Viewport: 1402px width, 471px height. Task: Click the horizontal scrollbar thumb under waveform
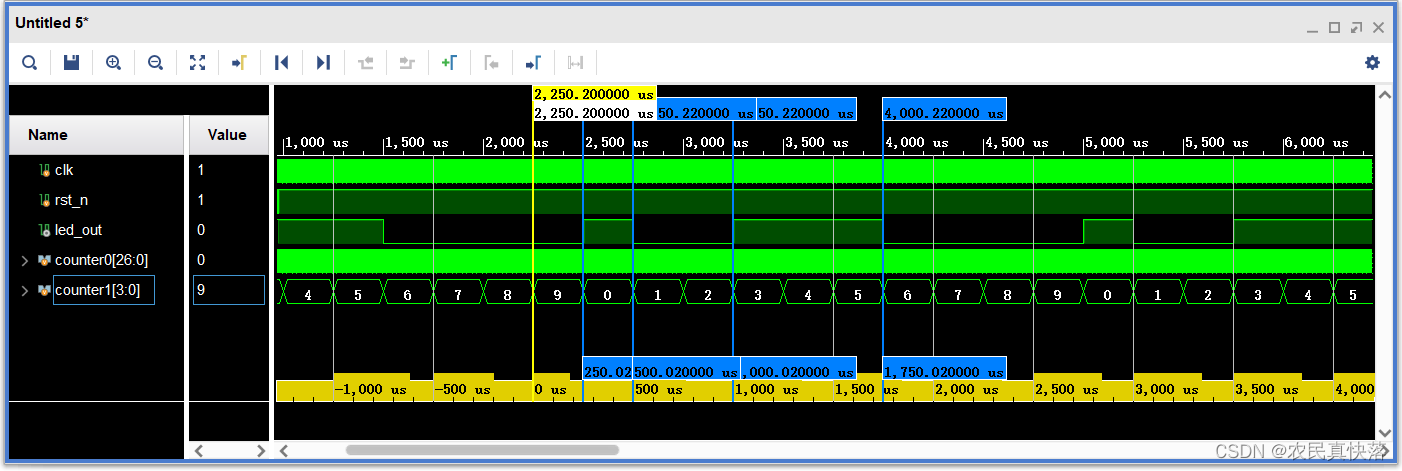[482, 451]
